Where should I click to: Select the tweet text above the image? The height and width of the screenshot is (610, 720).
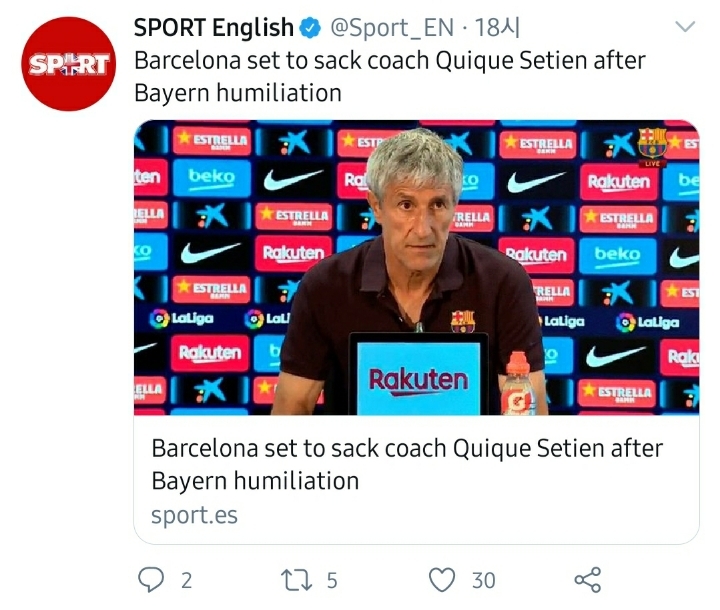pyautogui.click(x=390, y=76)
